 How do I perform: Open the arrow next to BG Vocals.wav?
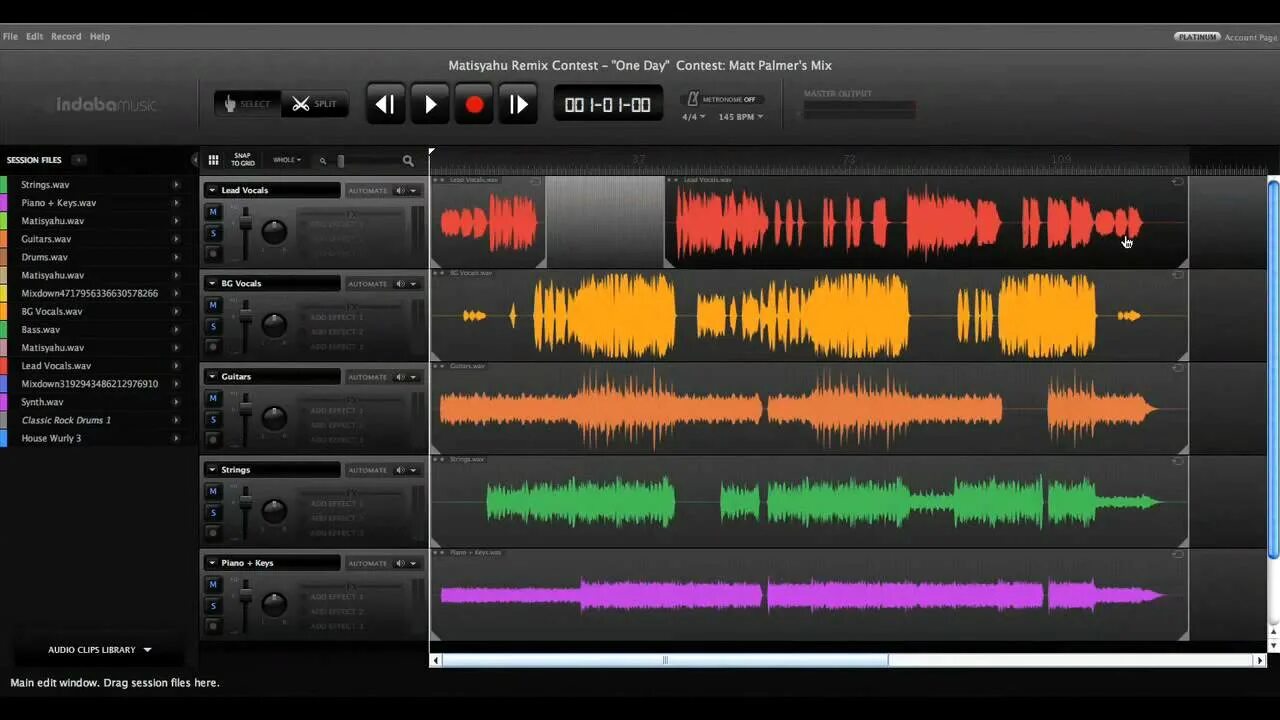click(176, 311)
